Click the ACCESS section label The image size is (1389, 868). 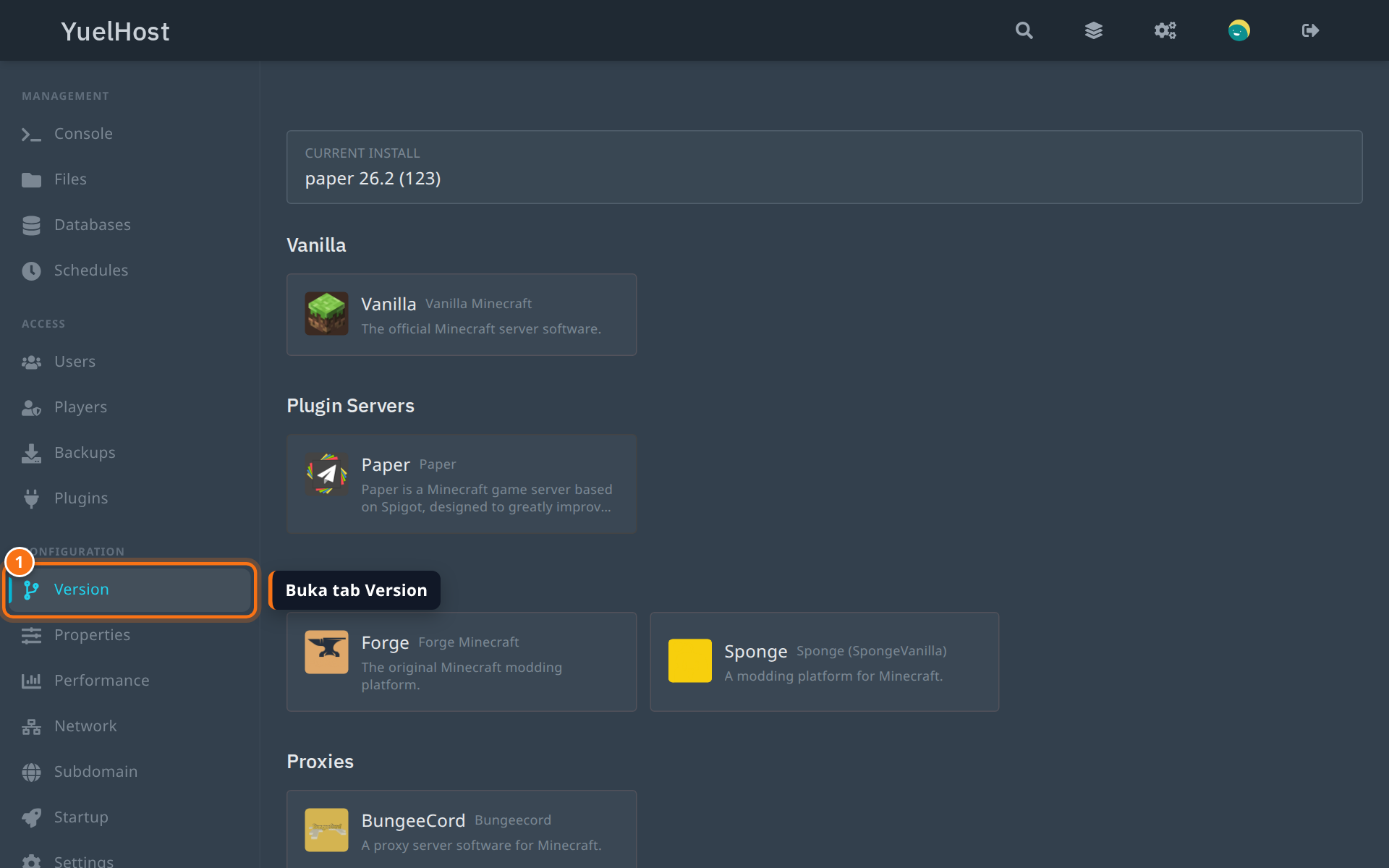pyautogui.click(x=43, y=324)
